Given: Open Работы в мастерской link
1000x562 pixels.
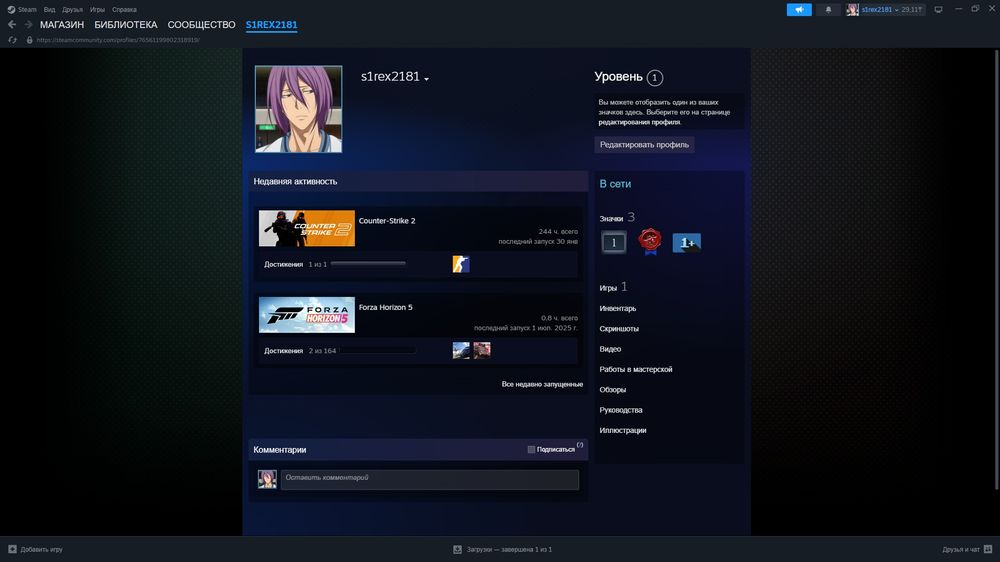Looking at the screenshot, I should point(635,369).
